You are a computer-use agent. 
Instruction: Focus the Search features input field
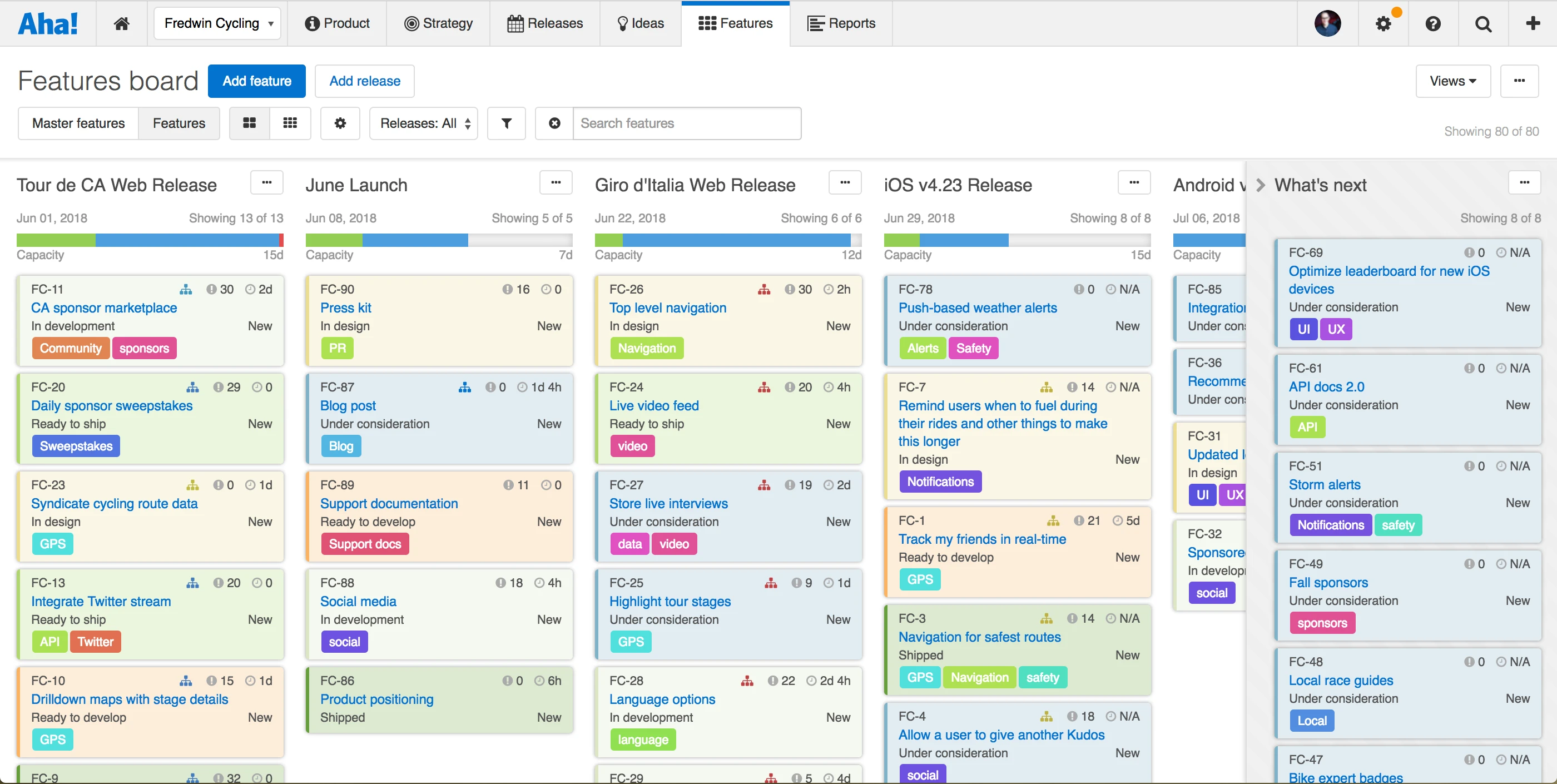pos(687,123)
